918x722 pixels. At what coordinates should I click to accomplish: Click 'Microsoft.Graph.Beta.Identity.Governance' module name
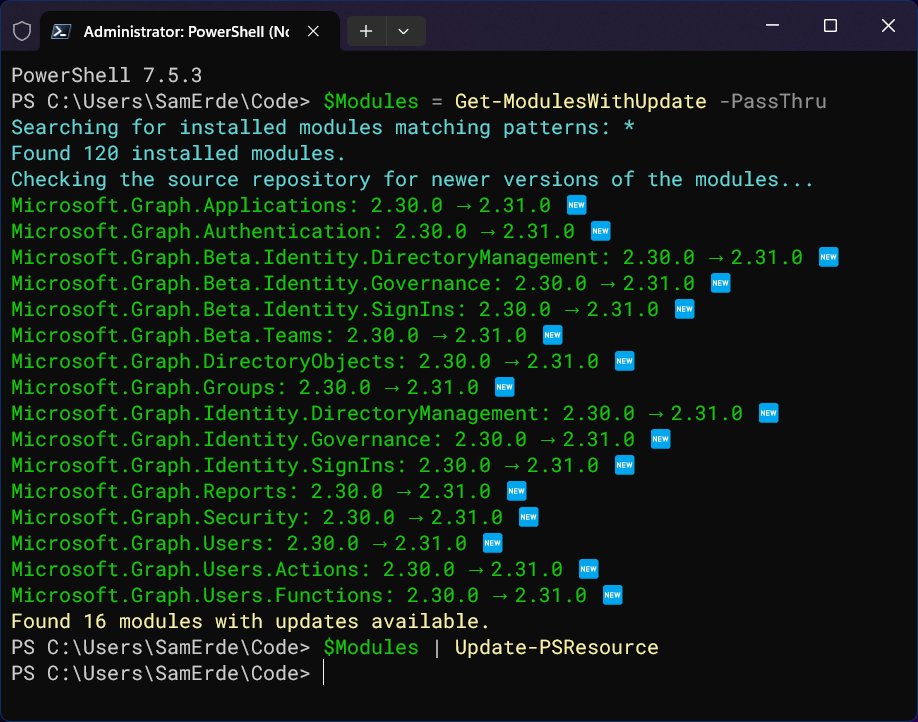[x=251, y=283]
